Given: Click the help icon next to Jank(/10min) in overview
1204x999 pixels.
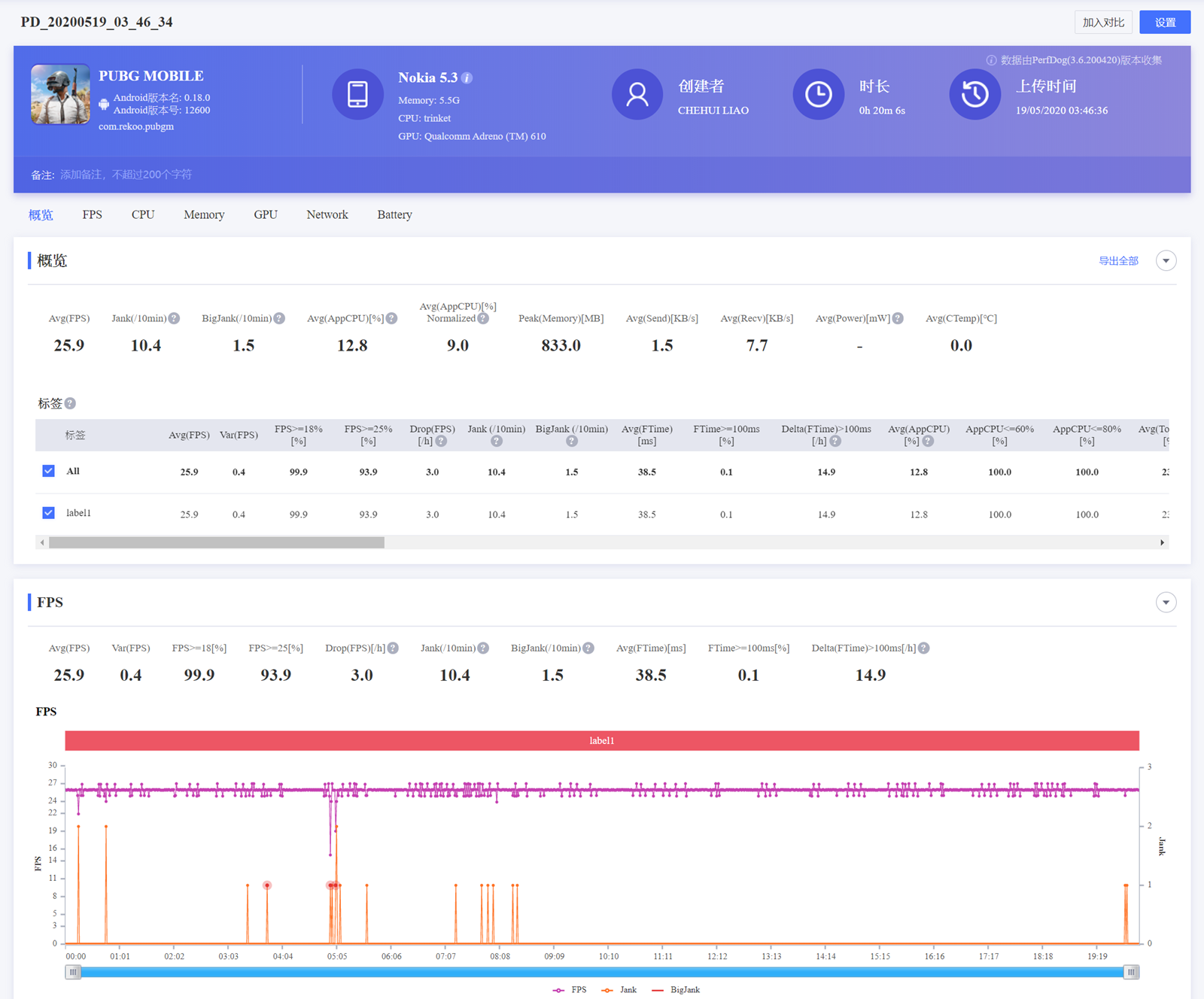Looking at the screenshot, I should [175, 318].
